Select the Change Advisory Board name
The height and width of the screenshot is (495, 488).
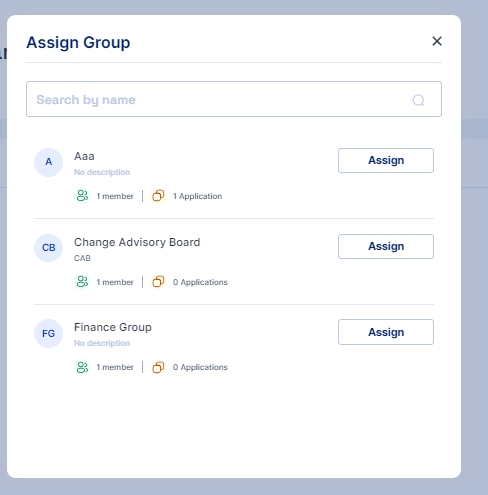[137, 242]
